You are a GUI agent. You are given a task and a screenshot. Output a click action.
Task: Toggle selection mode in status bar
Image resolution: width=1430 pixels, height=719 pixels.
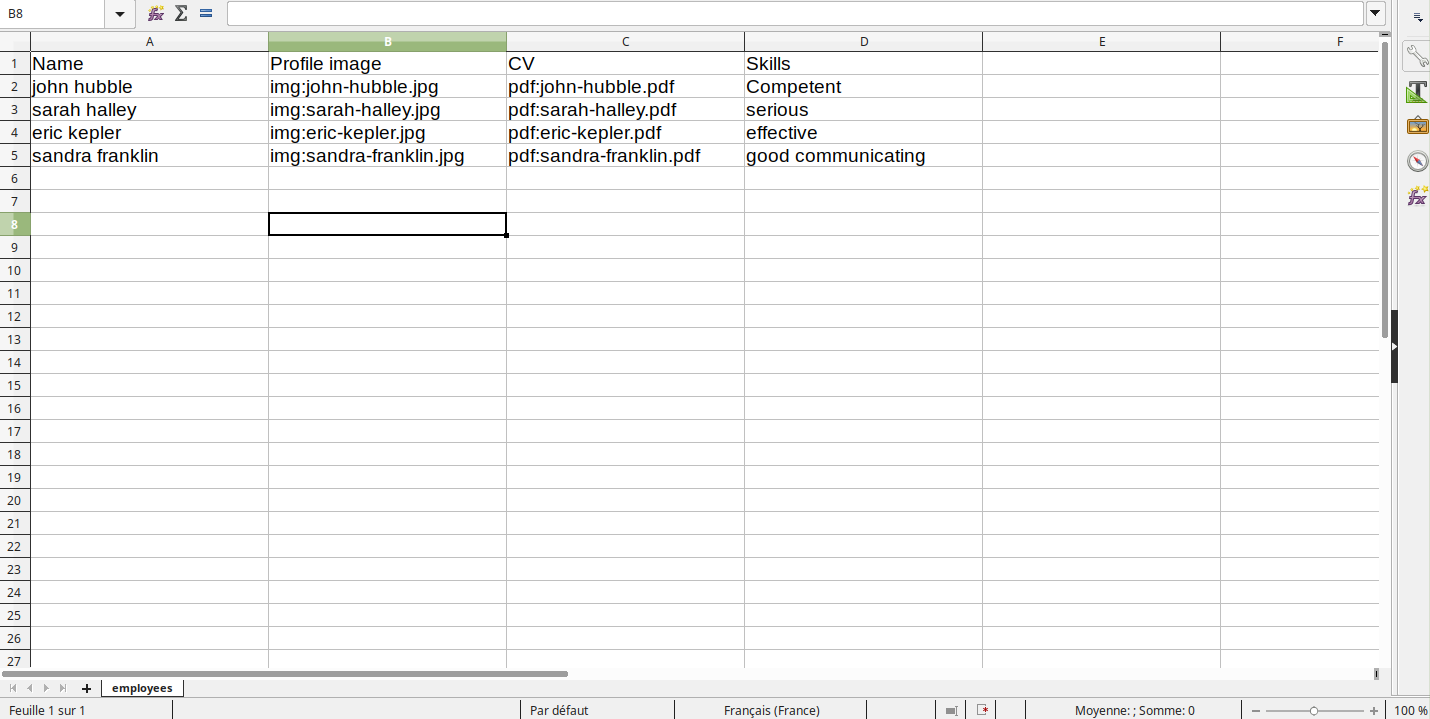tap(951, 710)
